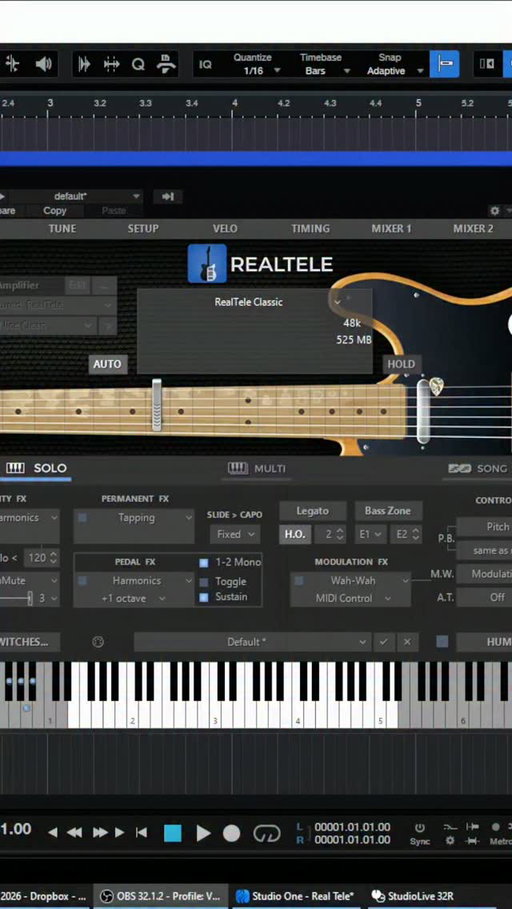Toggle the square checkbox left of HUM button
512x909 pixels.
[442, 642]
